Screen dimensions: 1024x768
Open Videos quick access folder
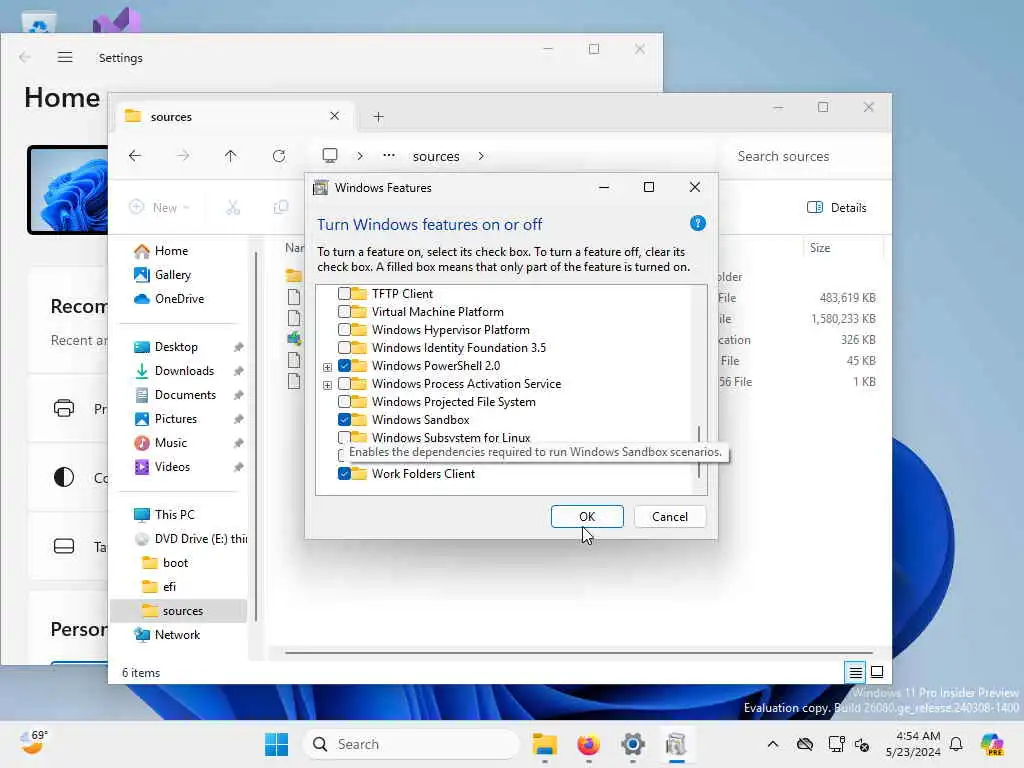163,467
